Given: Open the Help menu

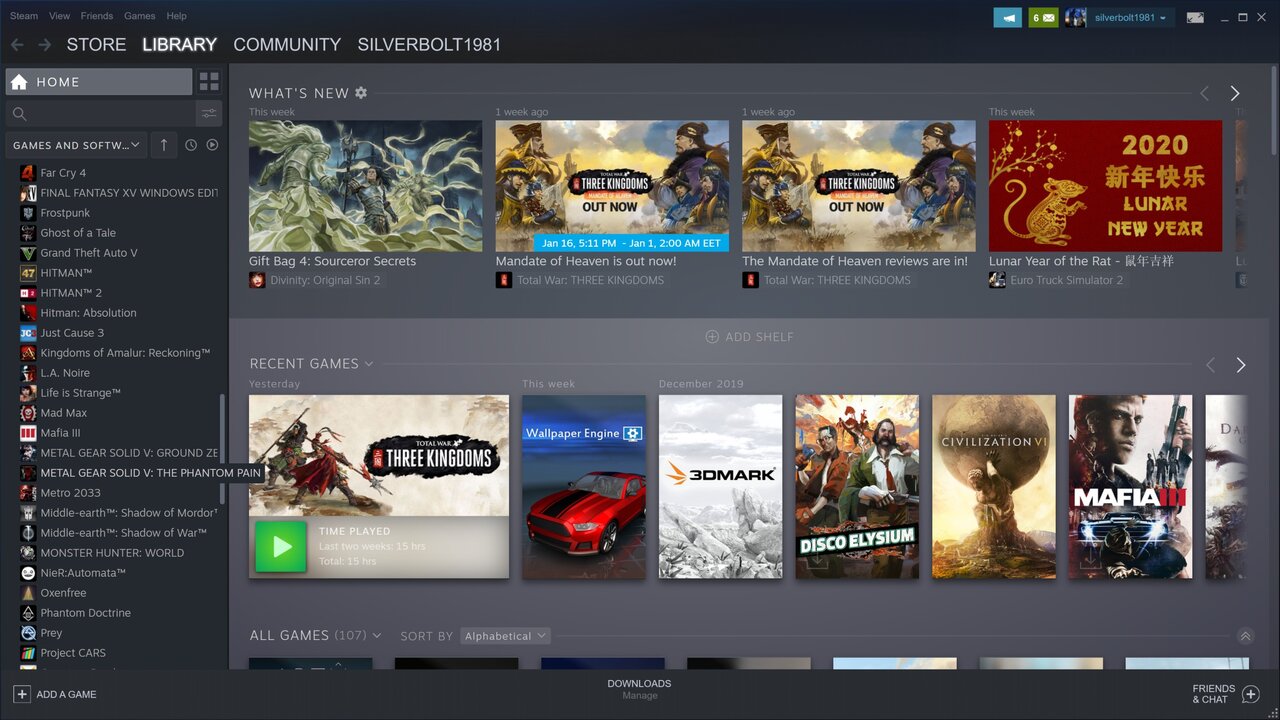Looking at the screenshot, I should (x=176, y=16).
